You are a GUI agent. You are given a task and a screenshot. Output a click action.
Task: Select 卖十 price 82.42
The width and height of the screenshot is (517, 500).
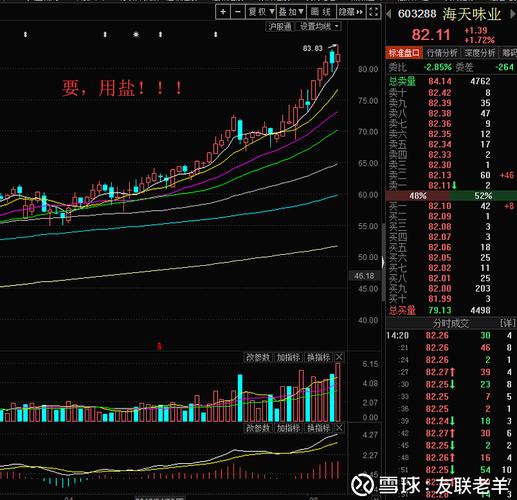[x=440, y=92]
